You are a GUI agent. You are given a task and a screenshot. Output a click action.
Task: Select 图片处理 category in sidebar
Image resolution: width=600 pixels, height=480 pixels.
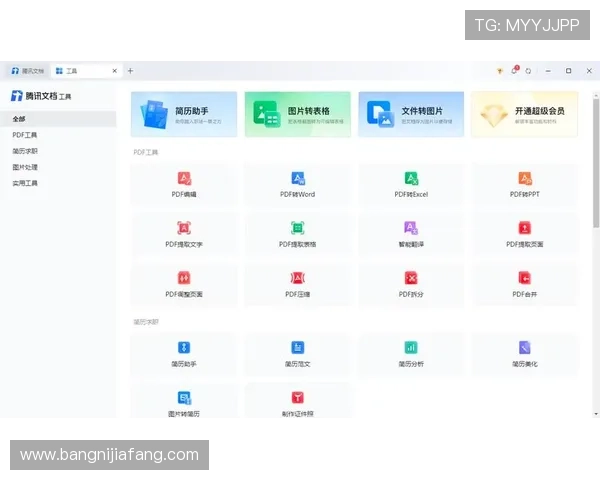click(x=58, y=167)
